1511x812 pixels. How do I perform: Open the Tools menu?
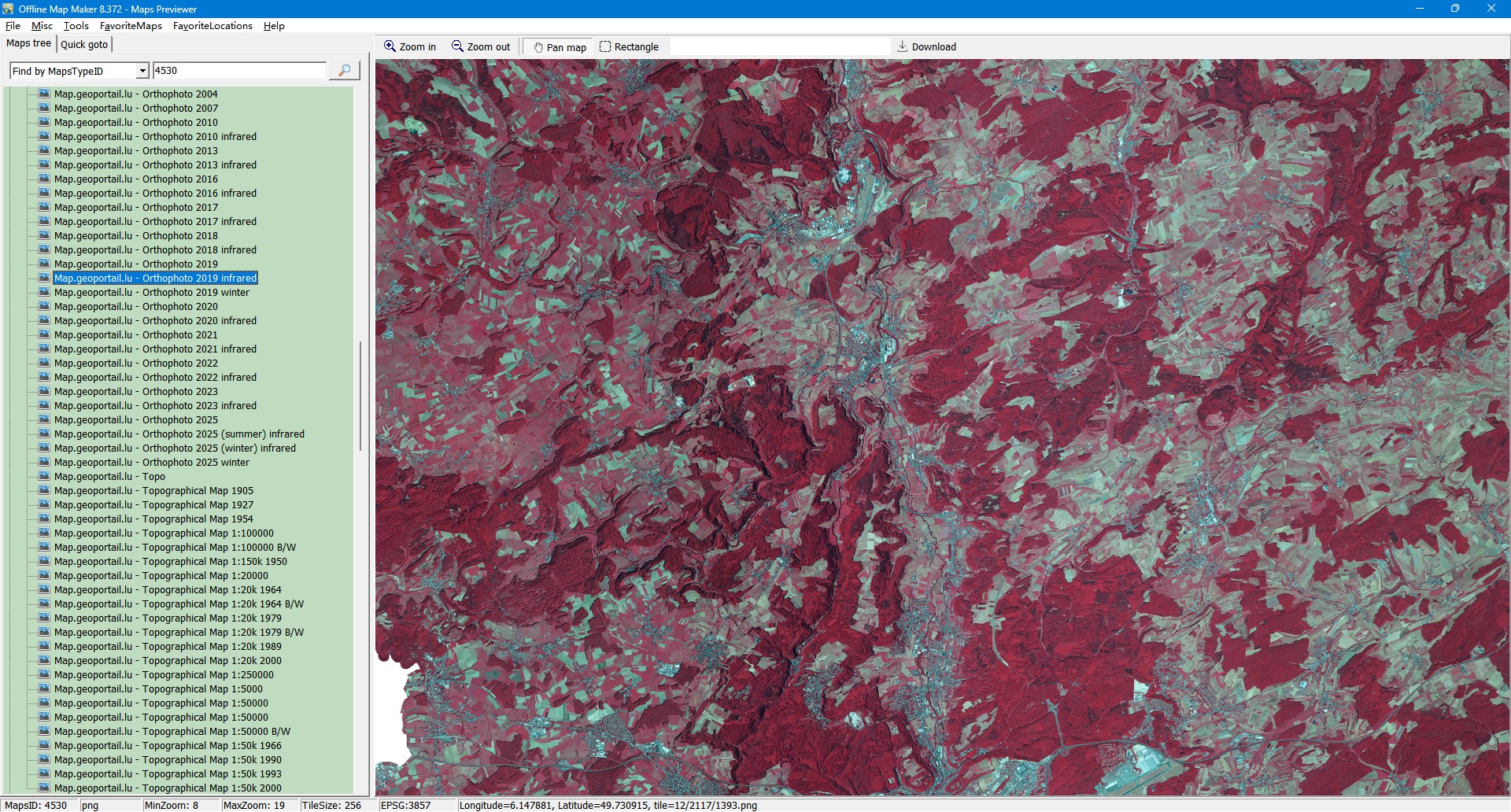click(x=76, y=26)
